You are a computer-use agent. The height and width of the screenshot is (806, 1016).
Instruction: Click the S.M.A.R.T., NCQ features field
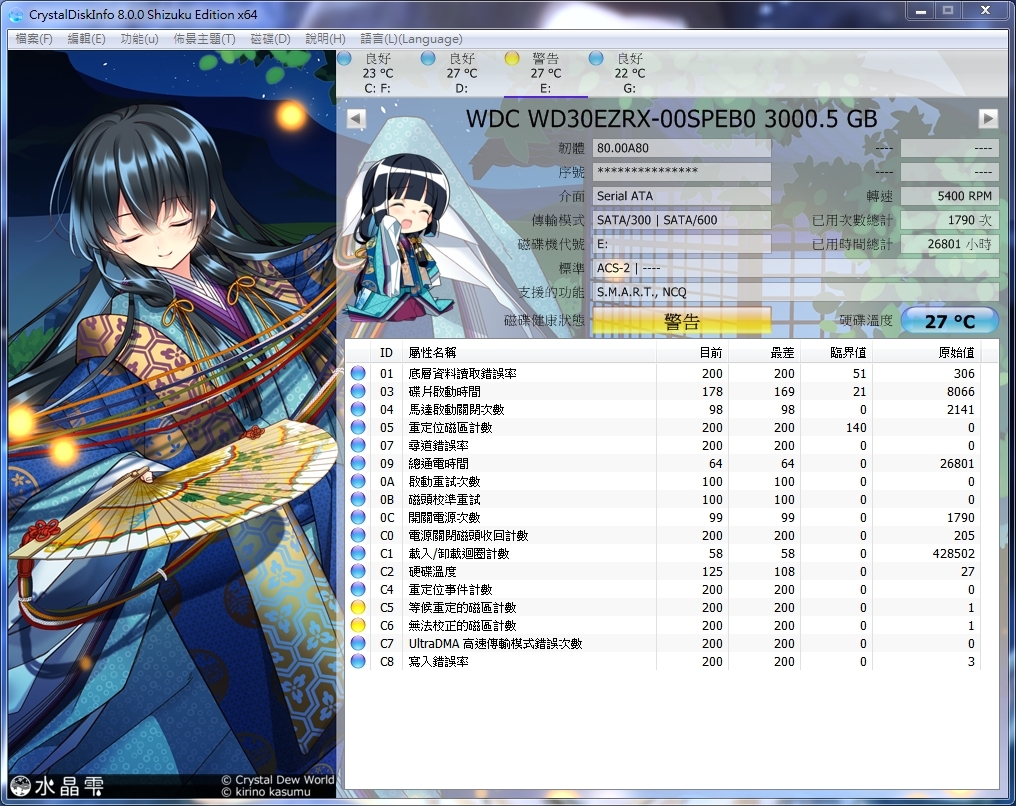click(x=796, y=292)
